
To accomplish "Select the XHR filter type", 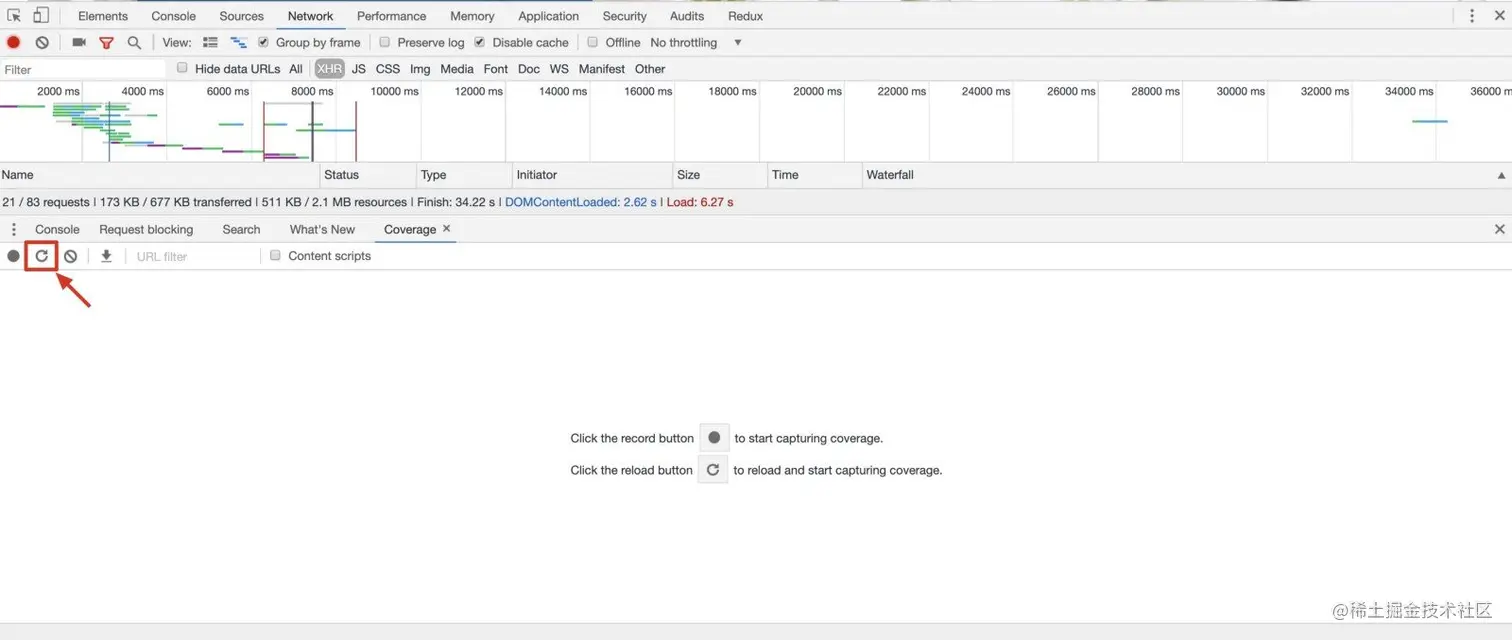I will tap(329, 69).
